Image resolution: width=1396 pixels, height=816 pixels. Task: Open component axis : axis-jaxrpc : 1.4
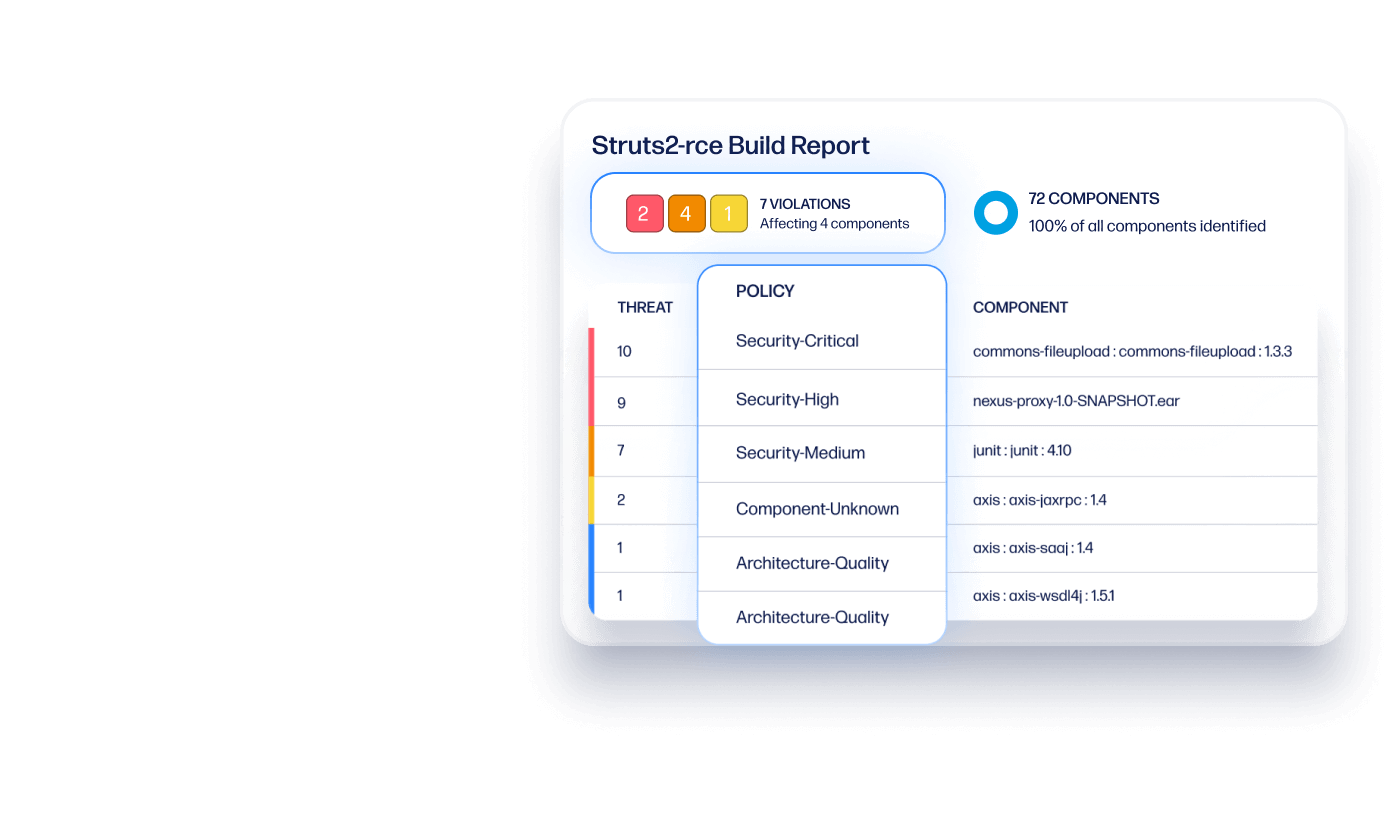[x=1040, y=499]
